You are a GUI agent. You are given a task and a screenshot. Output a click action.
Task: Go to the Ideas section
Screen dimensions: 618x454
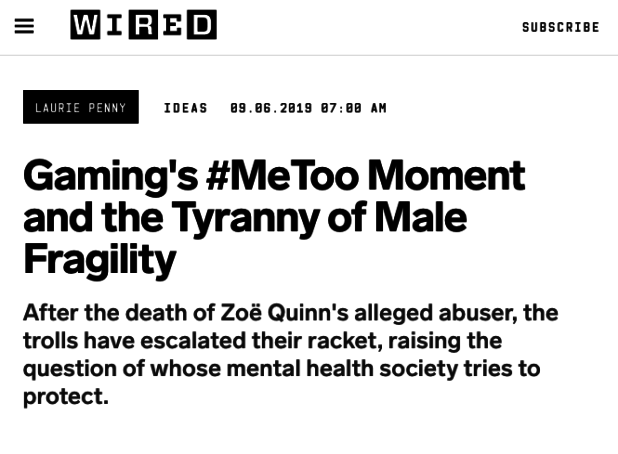tap(186, 108)
